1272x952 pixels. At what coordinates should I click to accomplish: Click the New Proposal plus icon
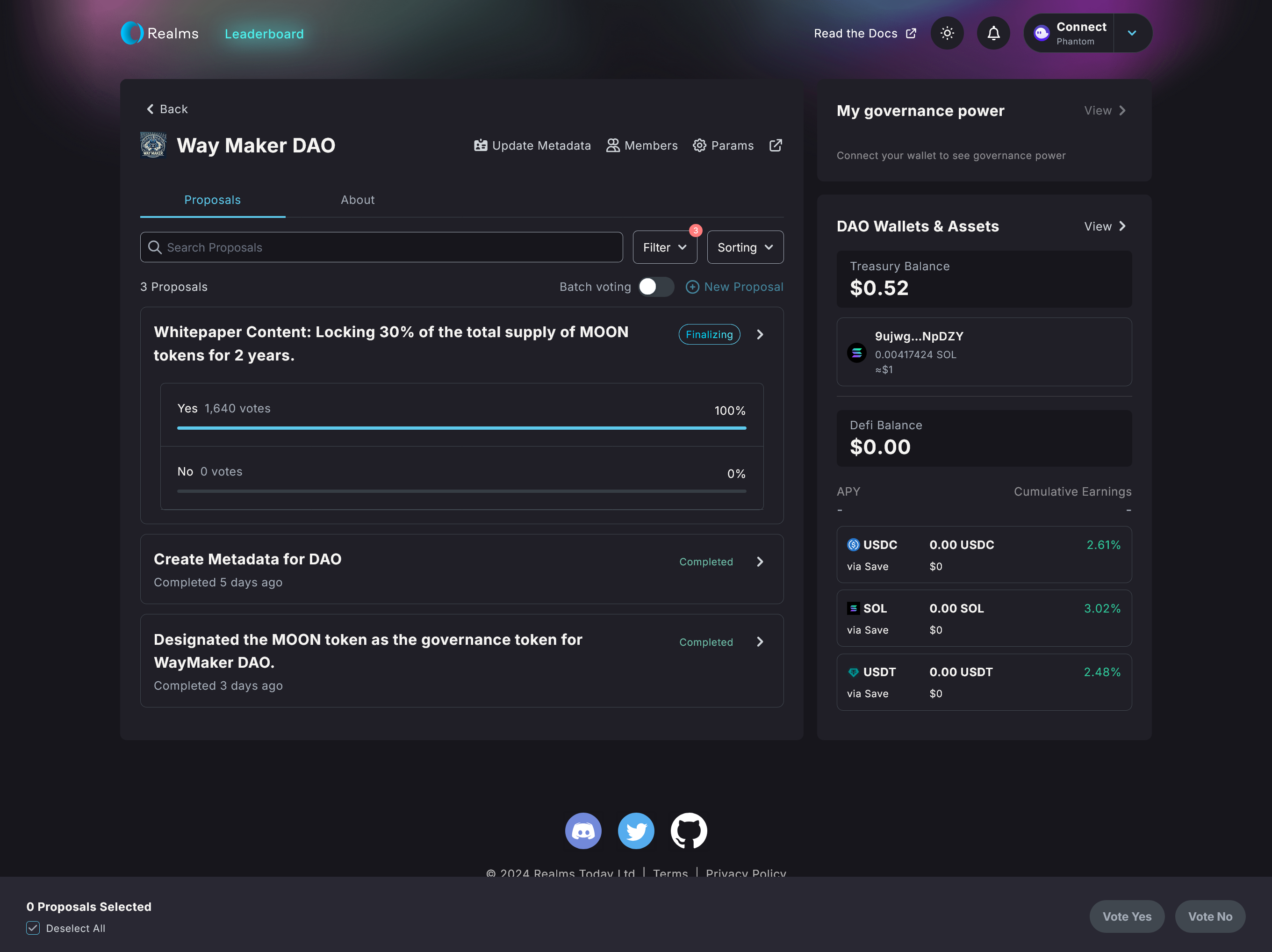[692, 287]
